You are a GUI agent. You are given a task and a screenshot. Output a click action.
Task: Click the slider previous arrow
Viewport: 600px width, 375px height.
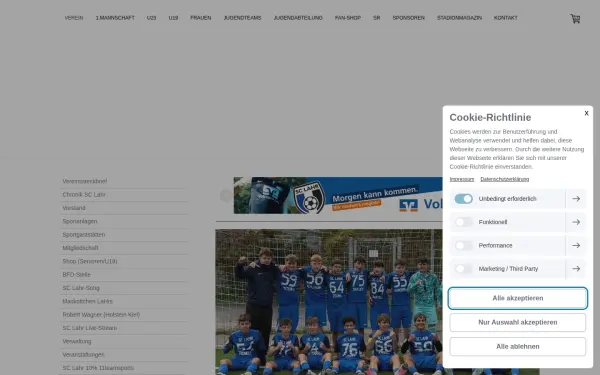226,196
